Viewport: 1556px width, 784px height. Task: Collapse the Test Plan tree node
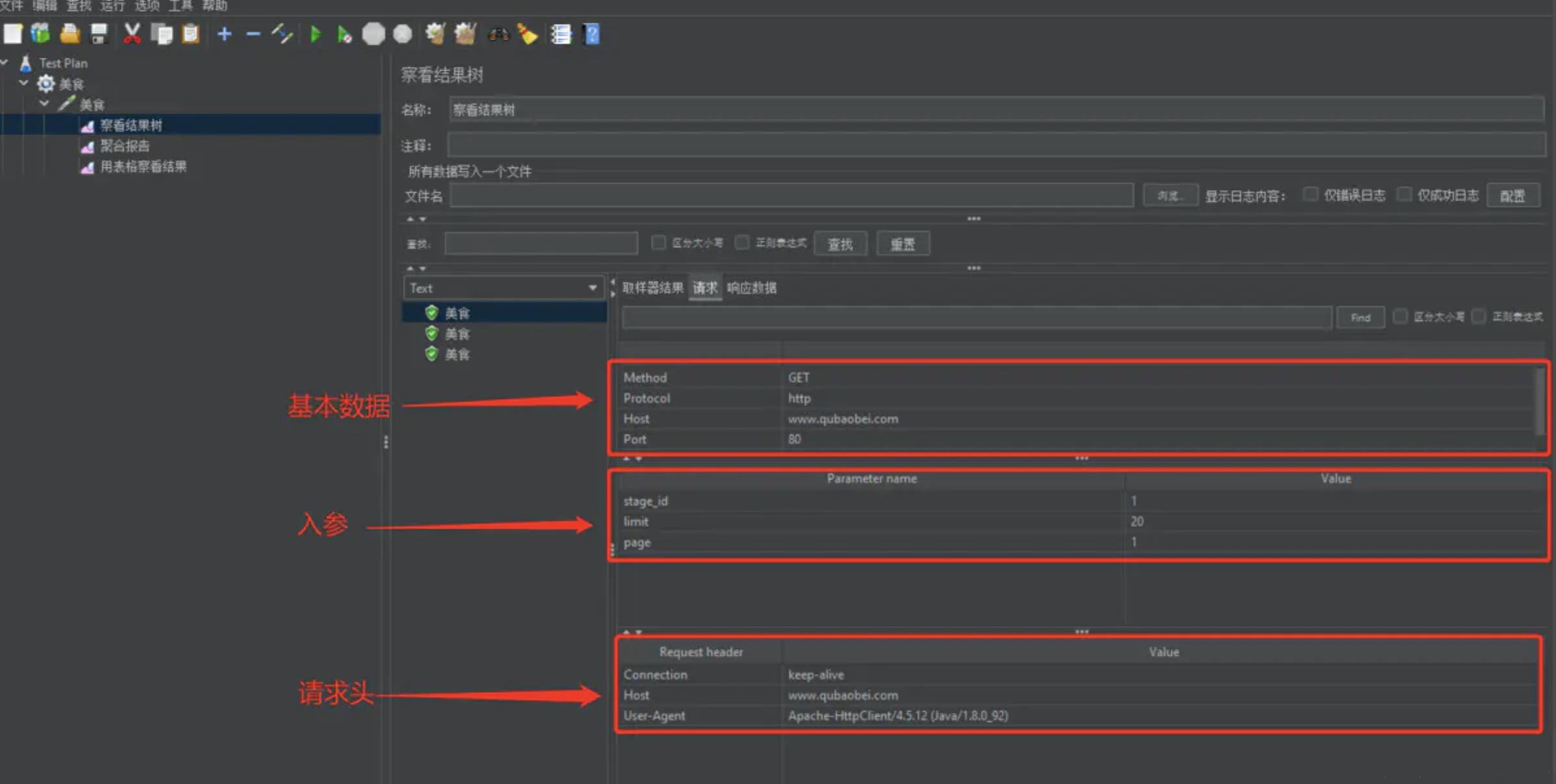5,62
